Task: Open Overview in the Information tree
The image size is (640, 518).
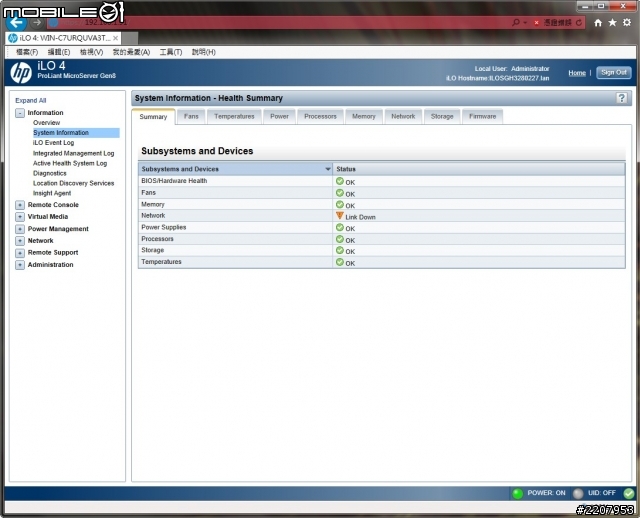Action: tap(47, 122)
